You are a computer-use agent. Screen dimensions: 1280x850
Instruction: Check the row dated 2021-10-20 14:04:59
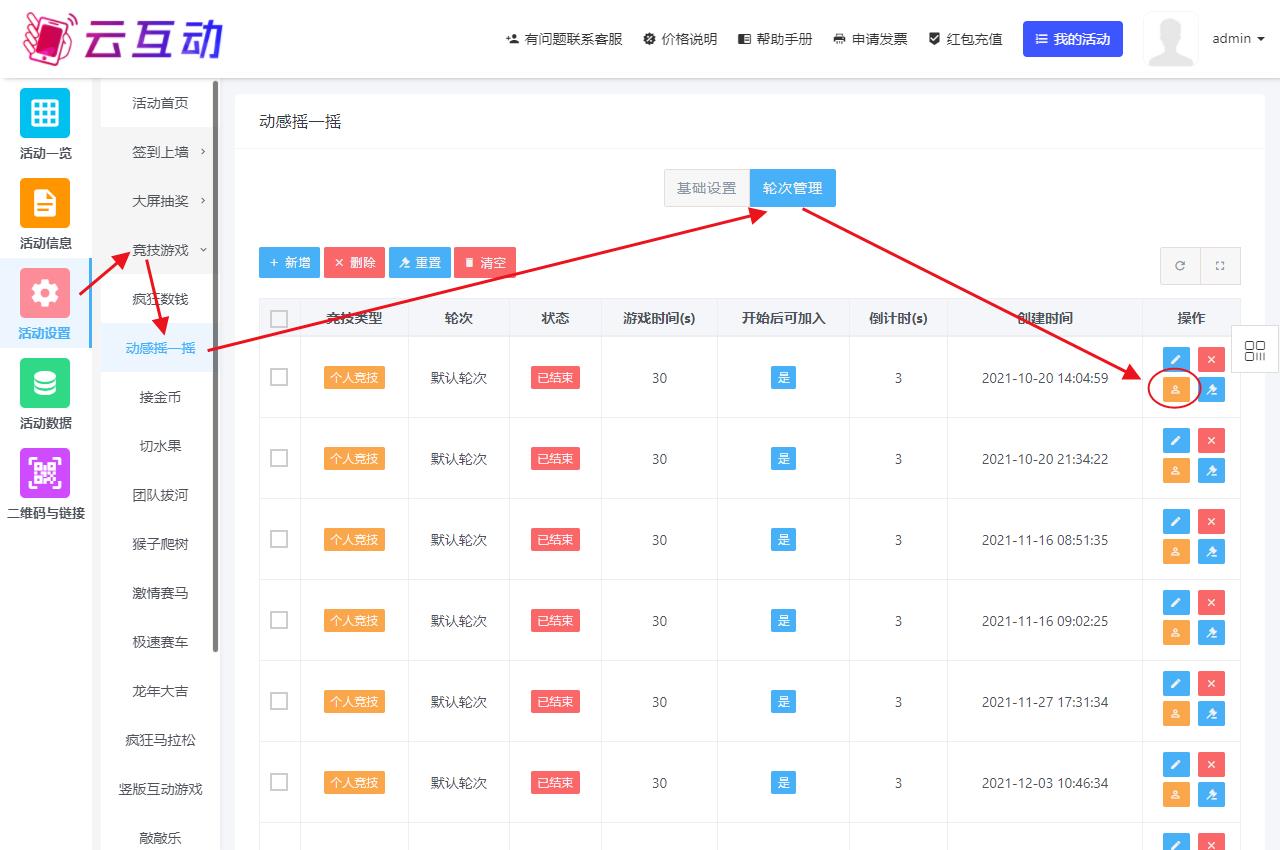[279, 377]
